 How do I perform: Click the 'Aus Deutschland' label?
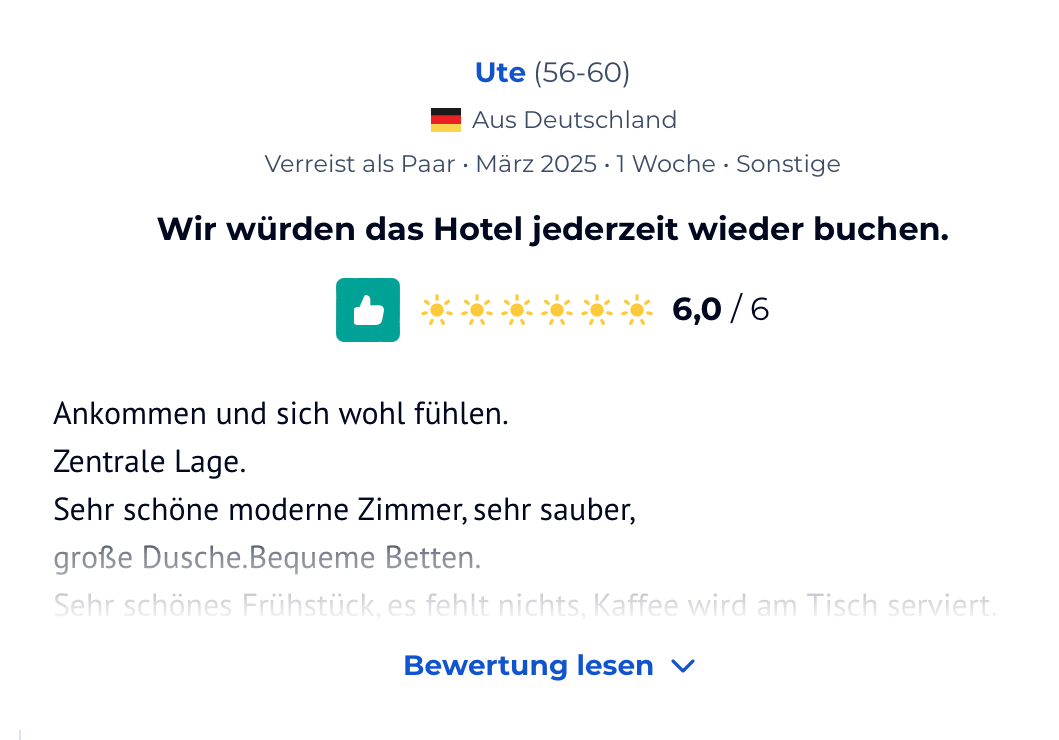pos(576,119)
